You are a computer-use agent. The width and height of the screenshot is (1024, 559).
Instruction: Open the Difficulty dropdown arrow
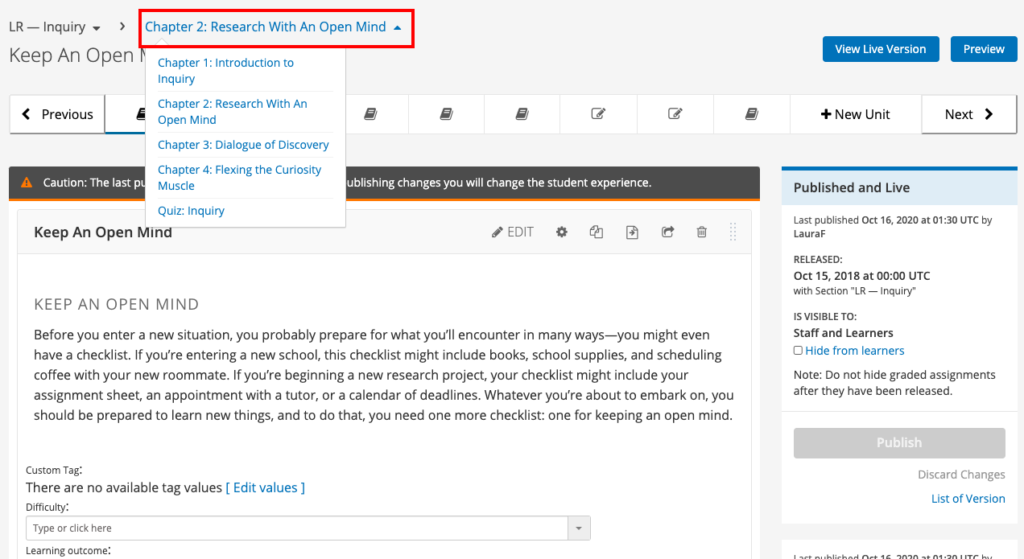point(579,528)
